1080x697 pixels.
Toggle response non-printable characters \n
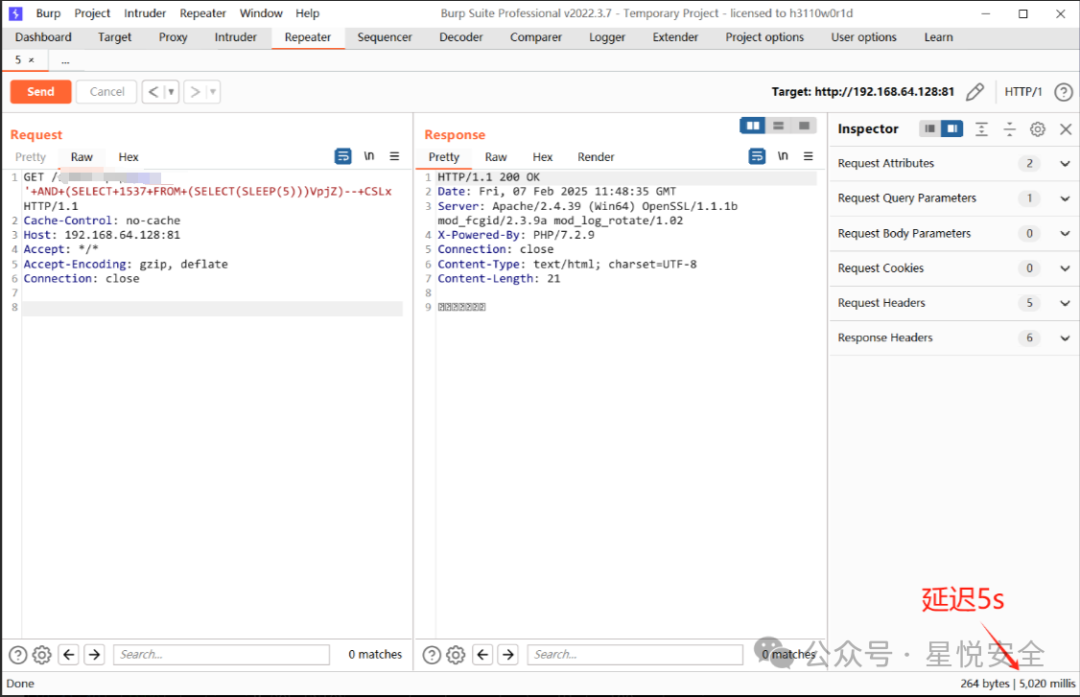[x=783, y=156]
